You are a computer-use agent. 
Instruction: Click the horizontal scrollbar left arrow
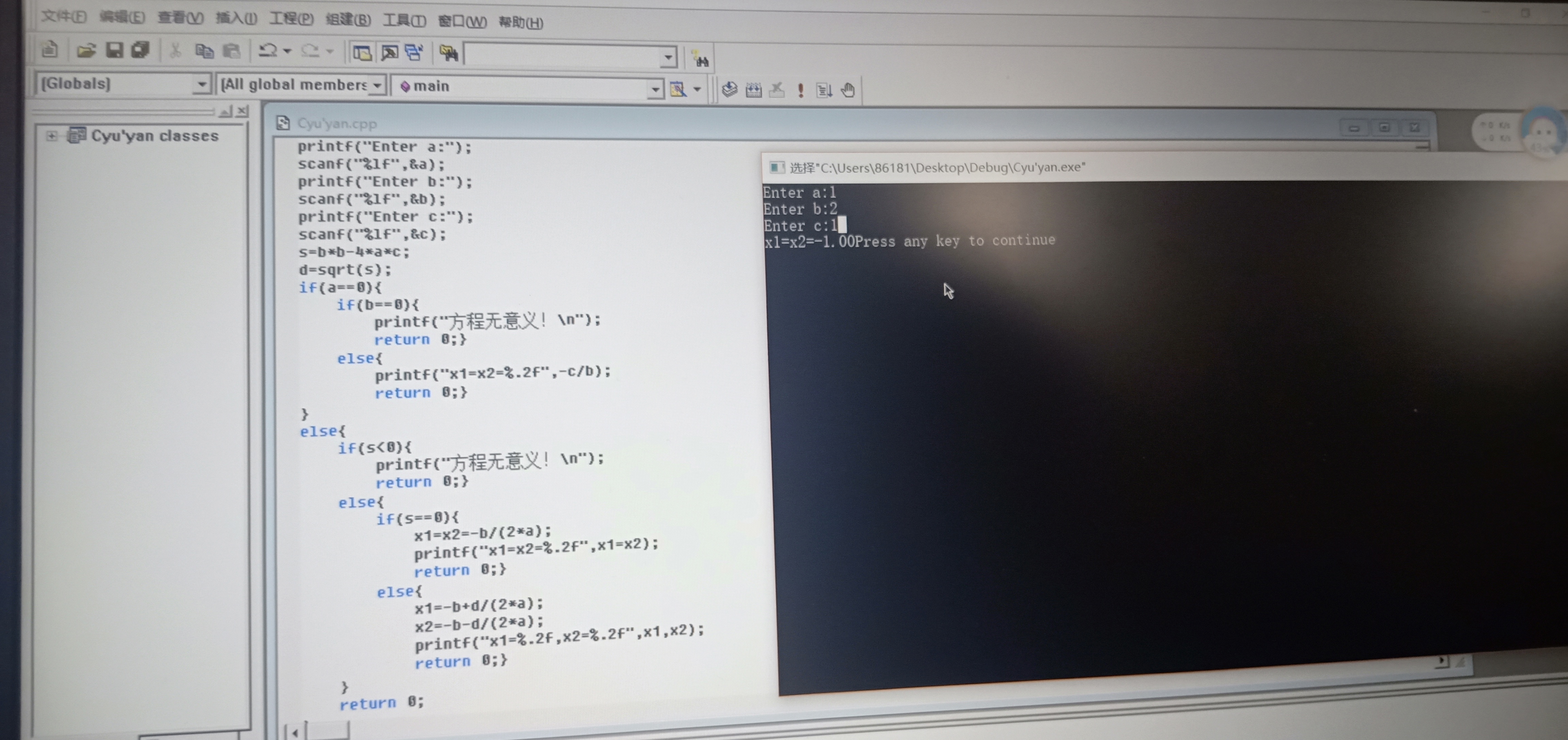(295, 733)
